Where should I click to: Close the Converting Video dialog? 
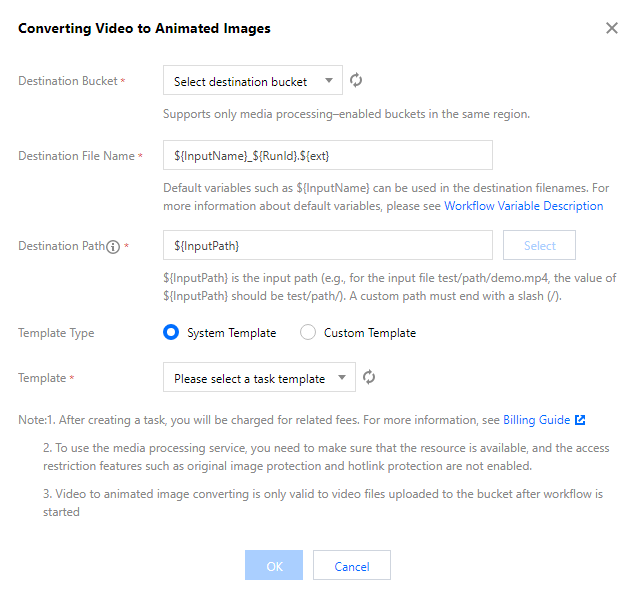tap(612, 28)
